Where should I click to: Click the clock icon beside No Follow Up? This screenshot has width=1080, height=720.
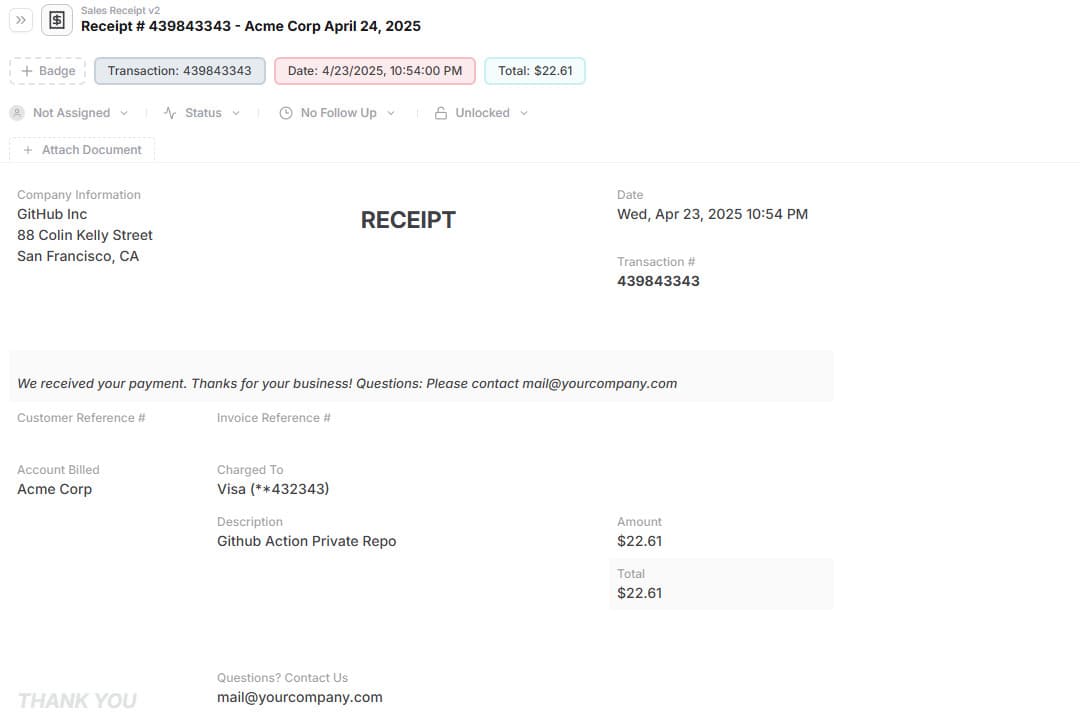pos(286,113)
